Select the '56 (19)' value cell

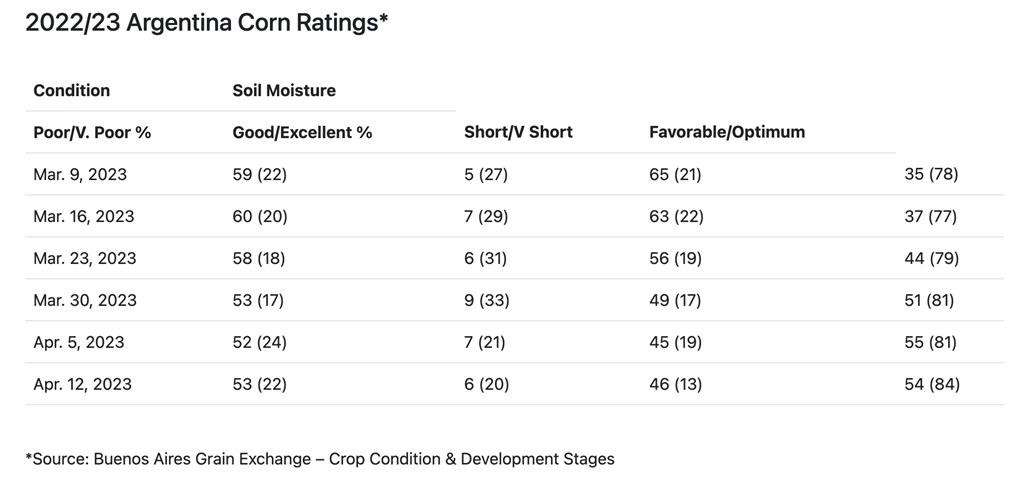click(675, 258)
